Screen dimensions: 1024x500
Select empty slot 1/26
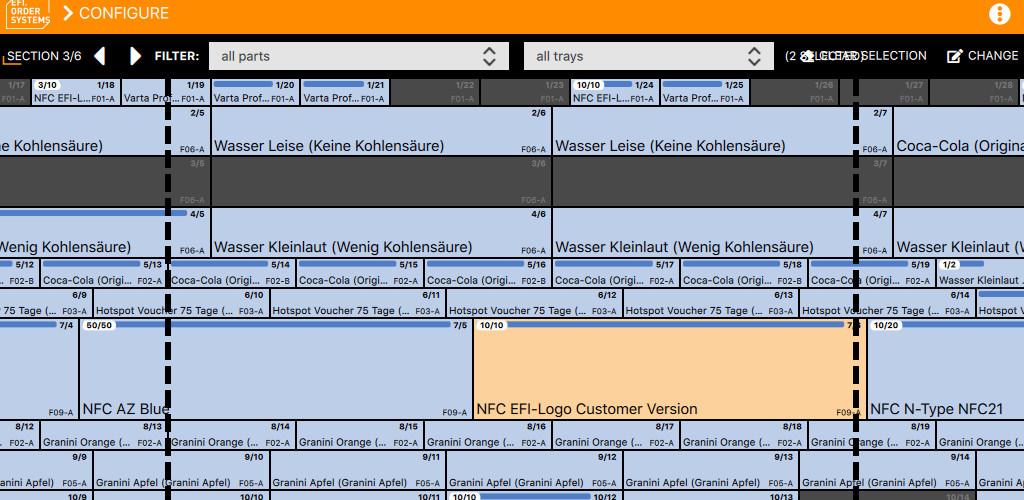pyautogui.click(x=793, y=92)
